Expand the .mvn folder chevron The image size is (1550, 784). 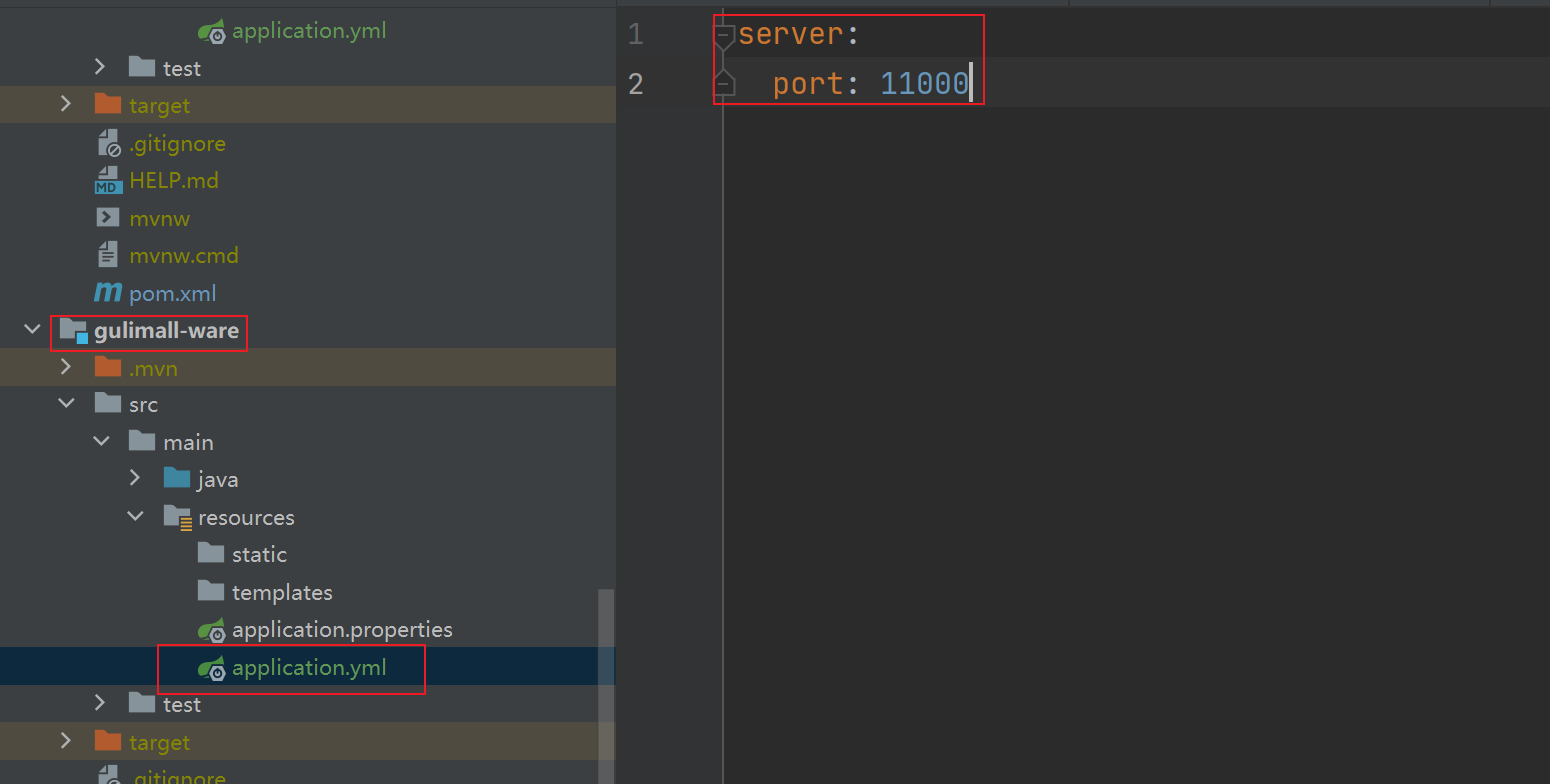(66, 367)
